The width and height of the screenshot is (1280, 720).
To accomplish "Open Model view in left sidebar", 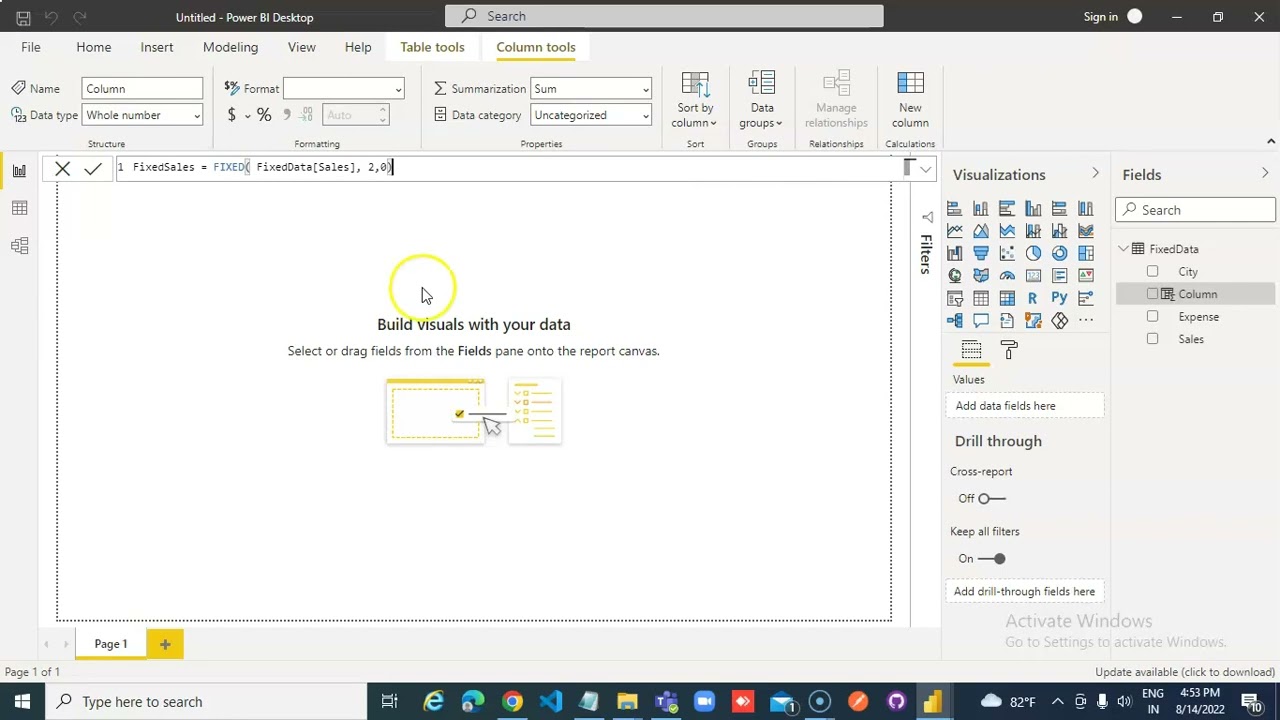I will [x=19, y=245].
